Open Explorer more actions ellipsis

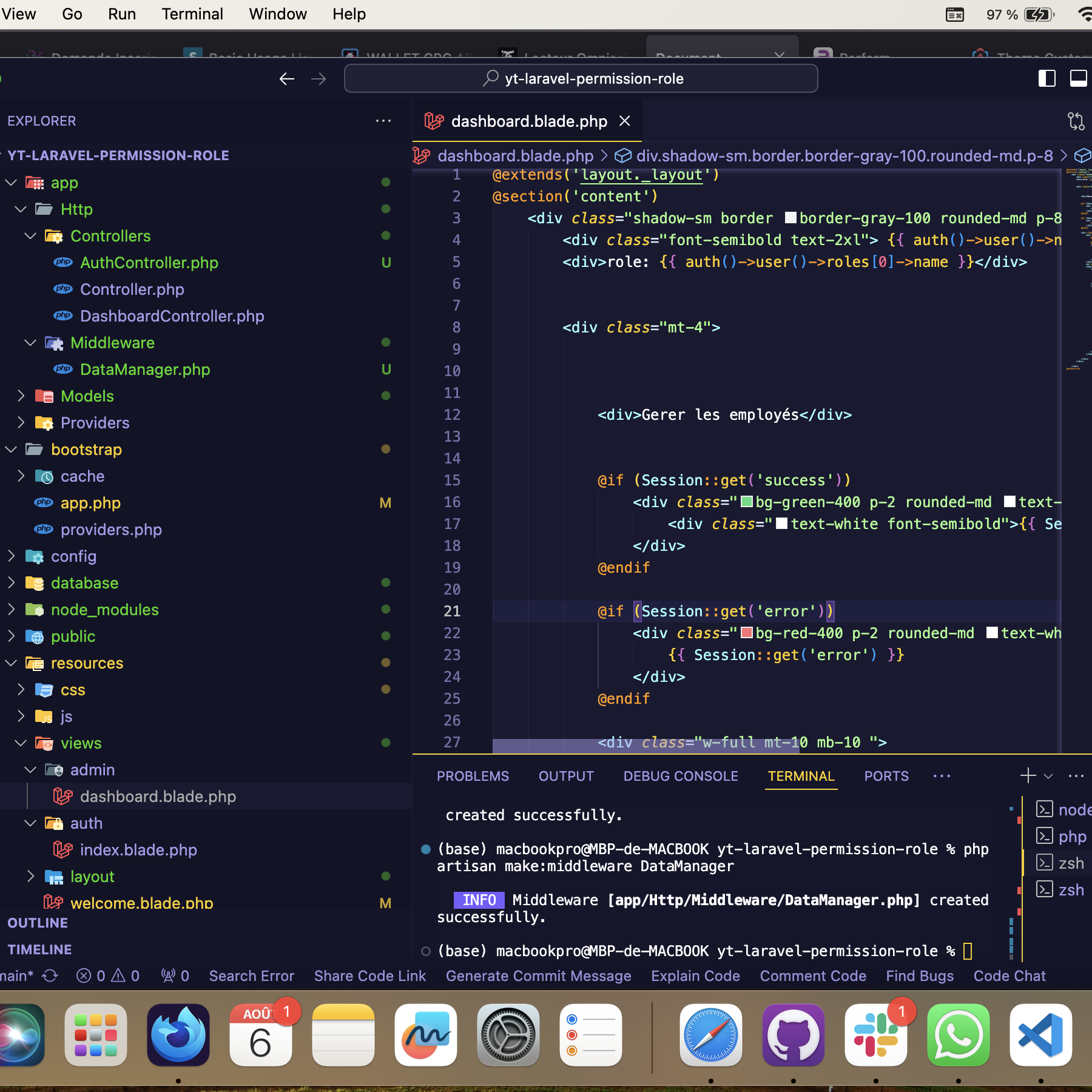[x=383, y=121]
